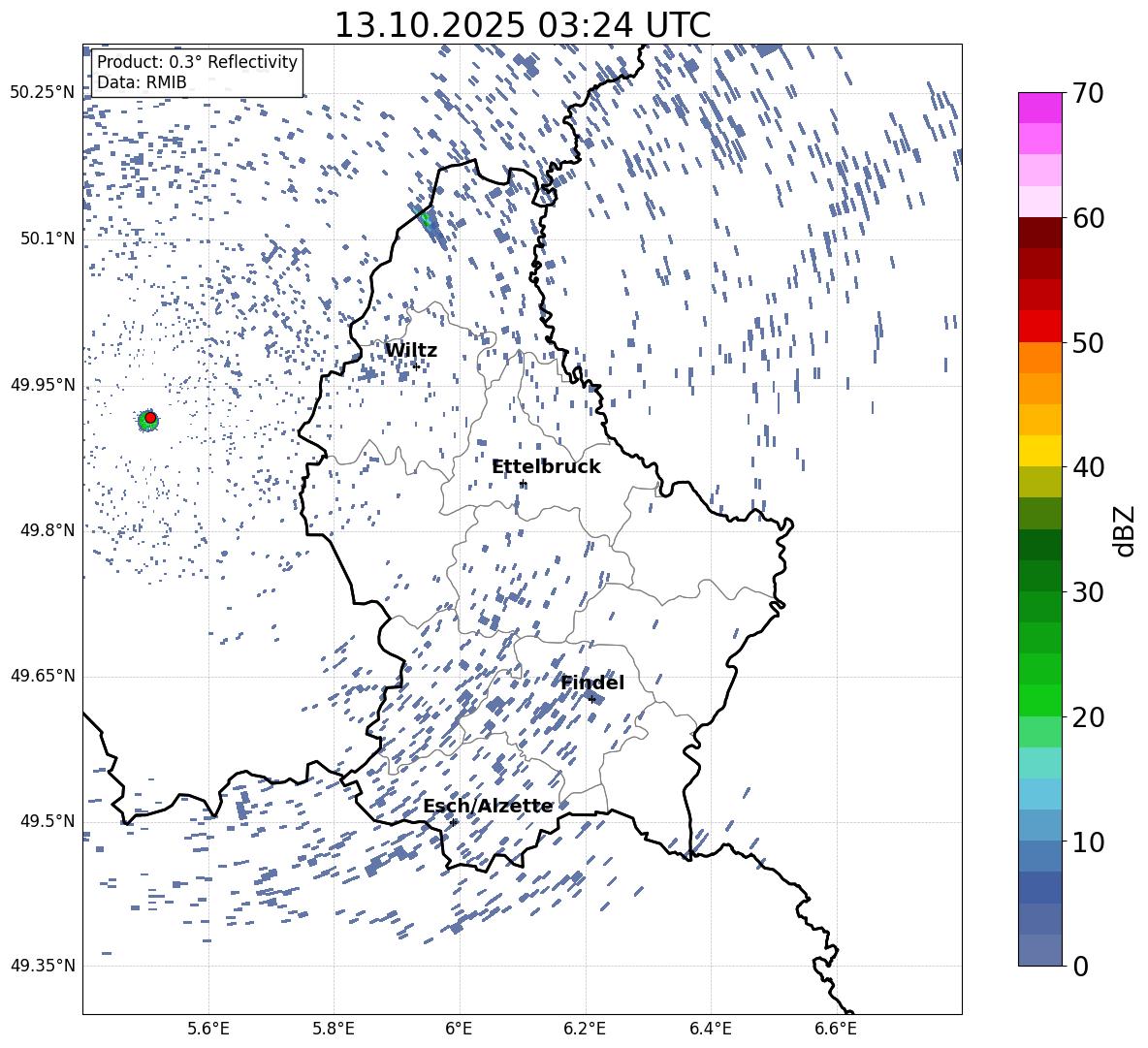Click the 5.6°E longitude label

[x=208, y=1029]
